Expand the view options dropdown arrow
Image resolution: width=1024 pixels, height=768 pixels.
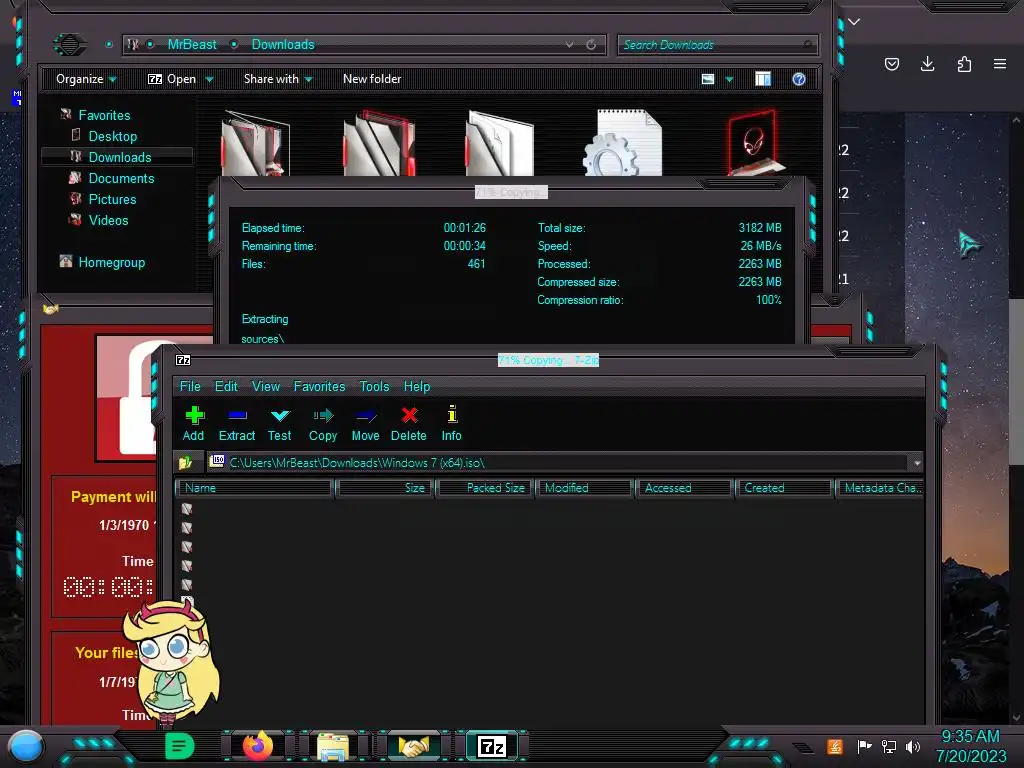729,79
